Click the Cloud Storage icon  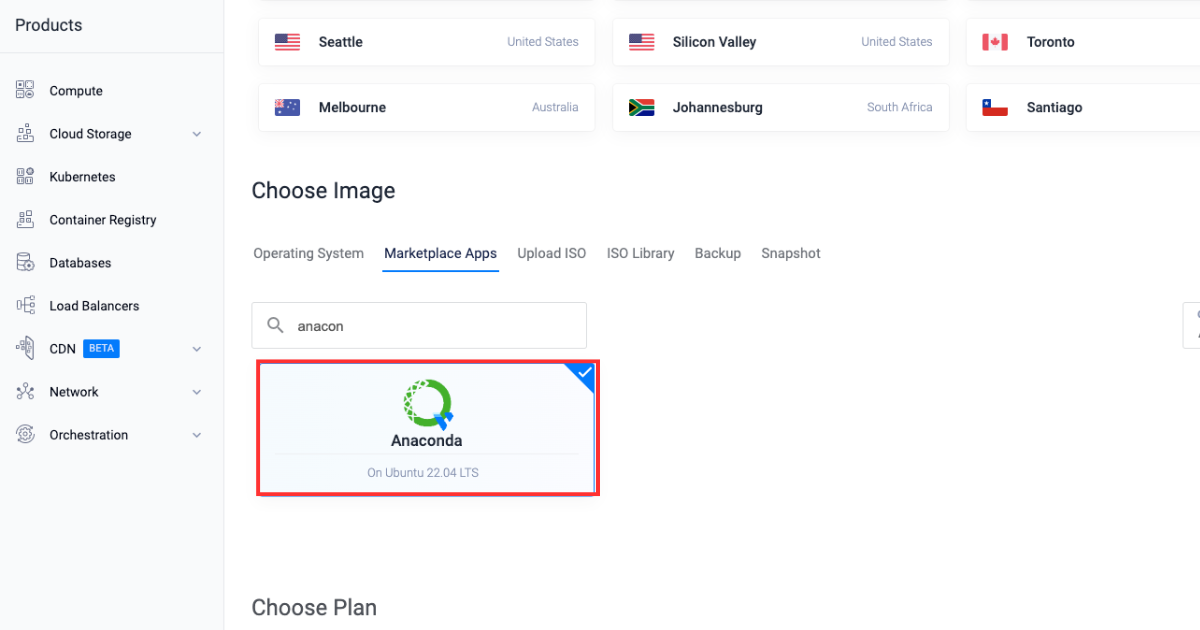coord(25,134)
